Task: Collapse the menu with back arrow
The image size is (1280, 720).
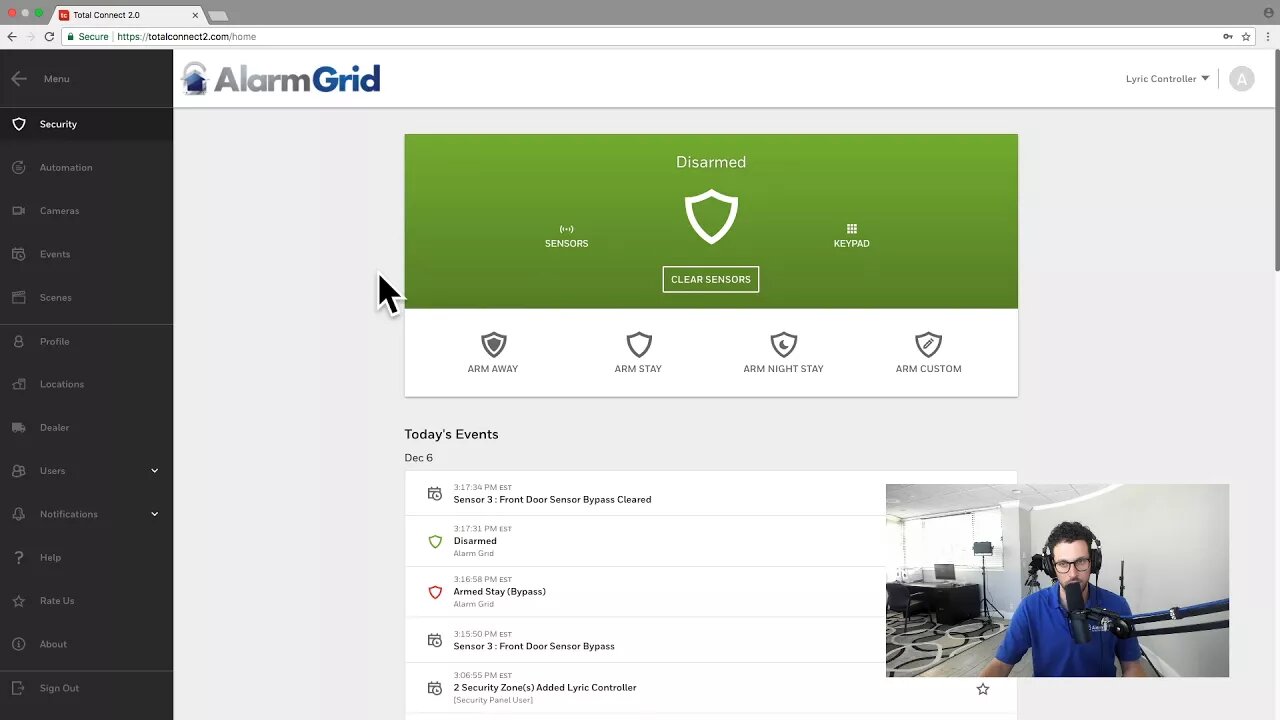Action: (19, 79)
